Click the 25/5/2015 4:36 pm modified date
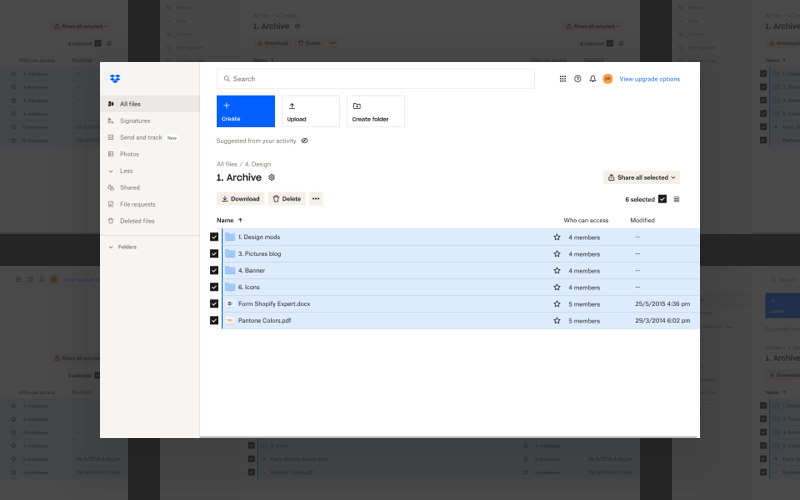Screen dimensions: 800x500 [662, 304]
